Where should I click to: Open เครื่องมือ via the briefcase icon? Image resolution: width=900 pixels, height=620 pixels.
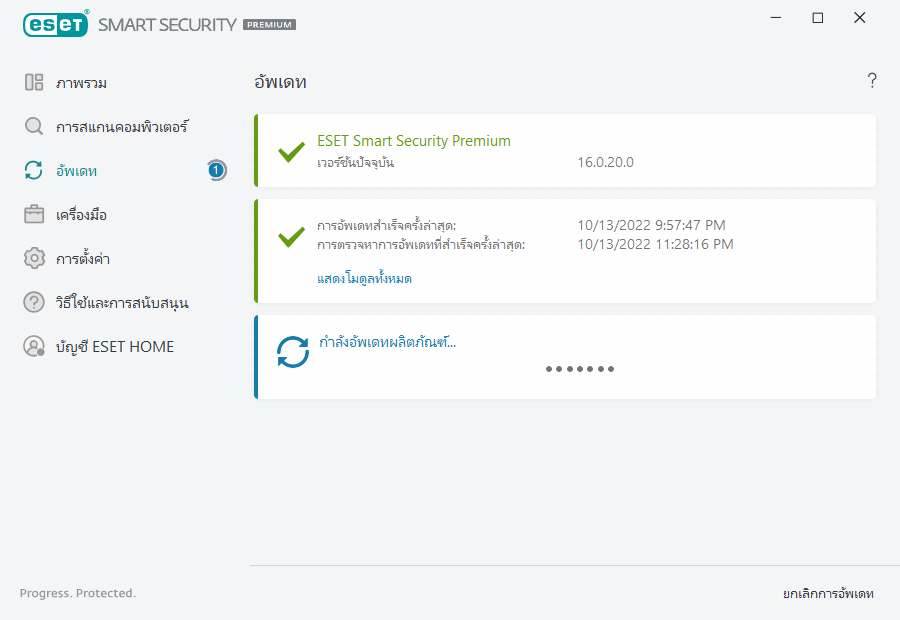(34, 215)
